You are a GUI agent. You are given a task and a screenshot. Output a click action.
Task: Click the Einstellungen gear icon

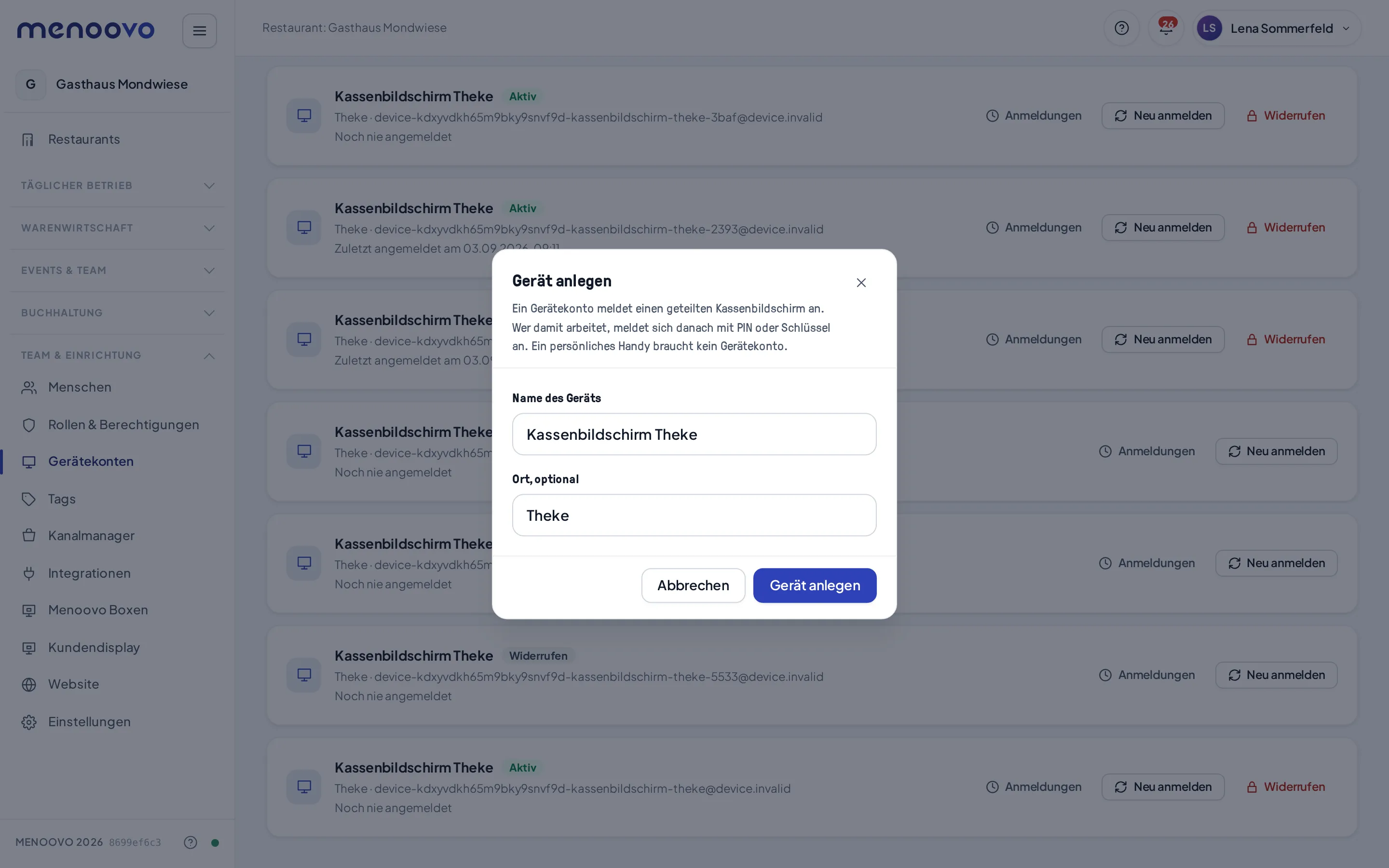coord(29,722)
